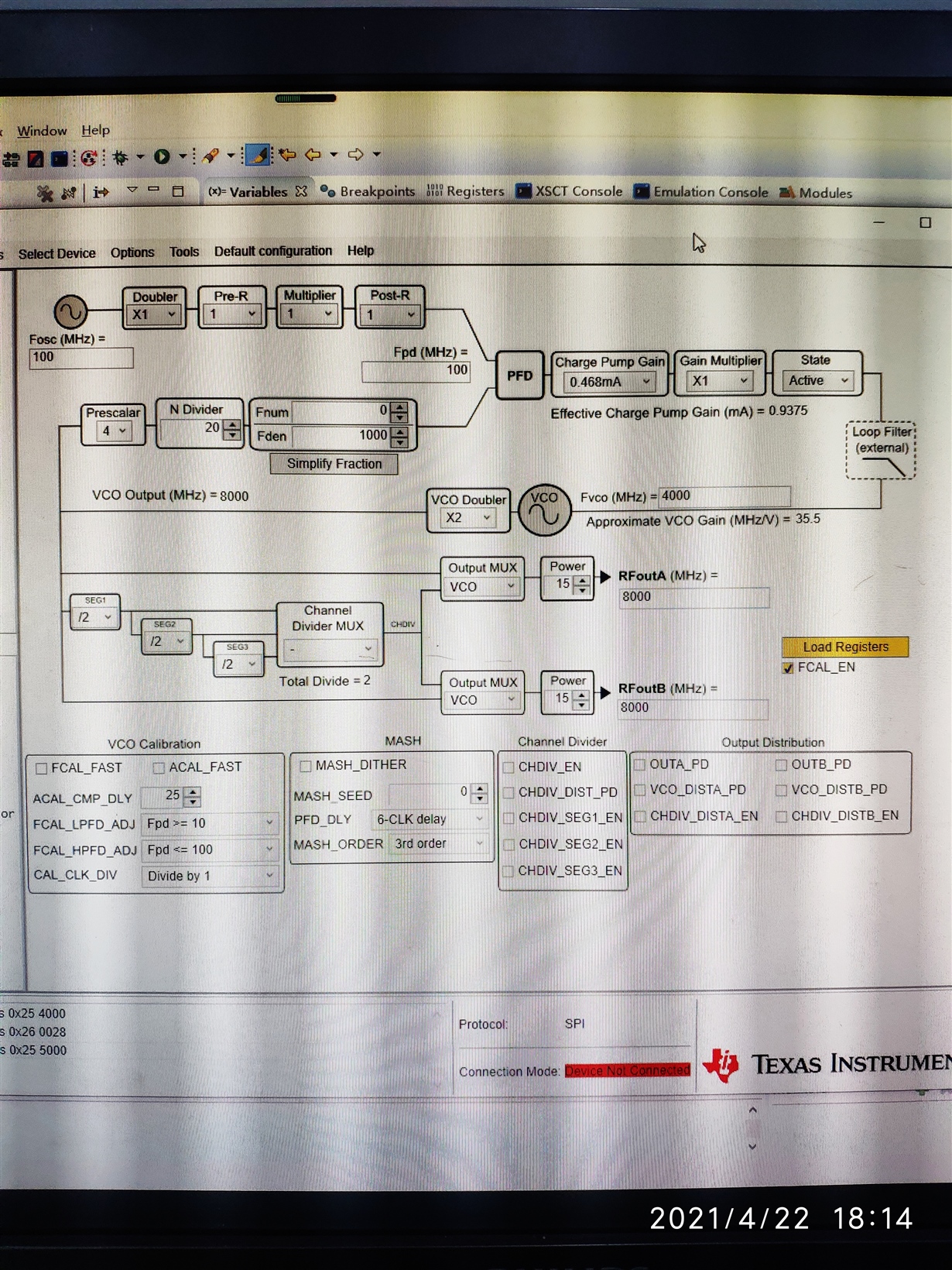Viewport: 952px width, 1270px height.
Task: Switch to the Registers tab
Action: [465, 191]
